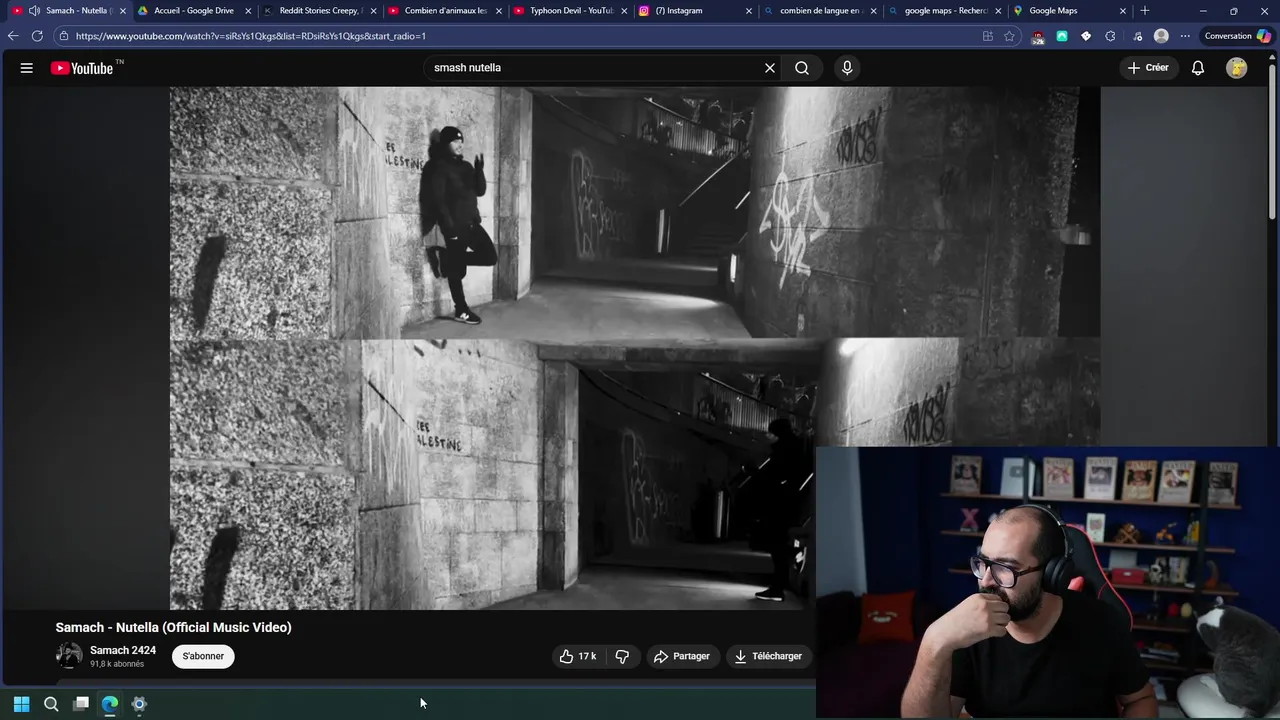Image resolution: width=1280 pixels, height=720 pixels.
Task: Open Microsoft Edge from the taskbar
Action: point(110,704)
